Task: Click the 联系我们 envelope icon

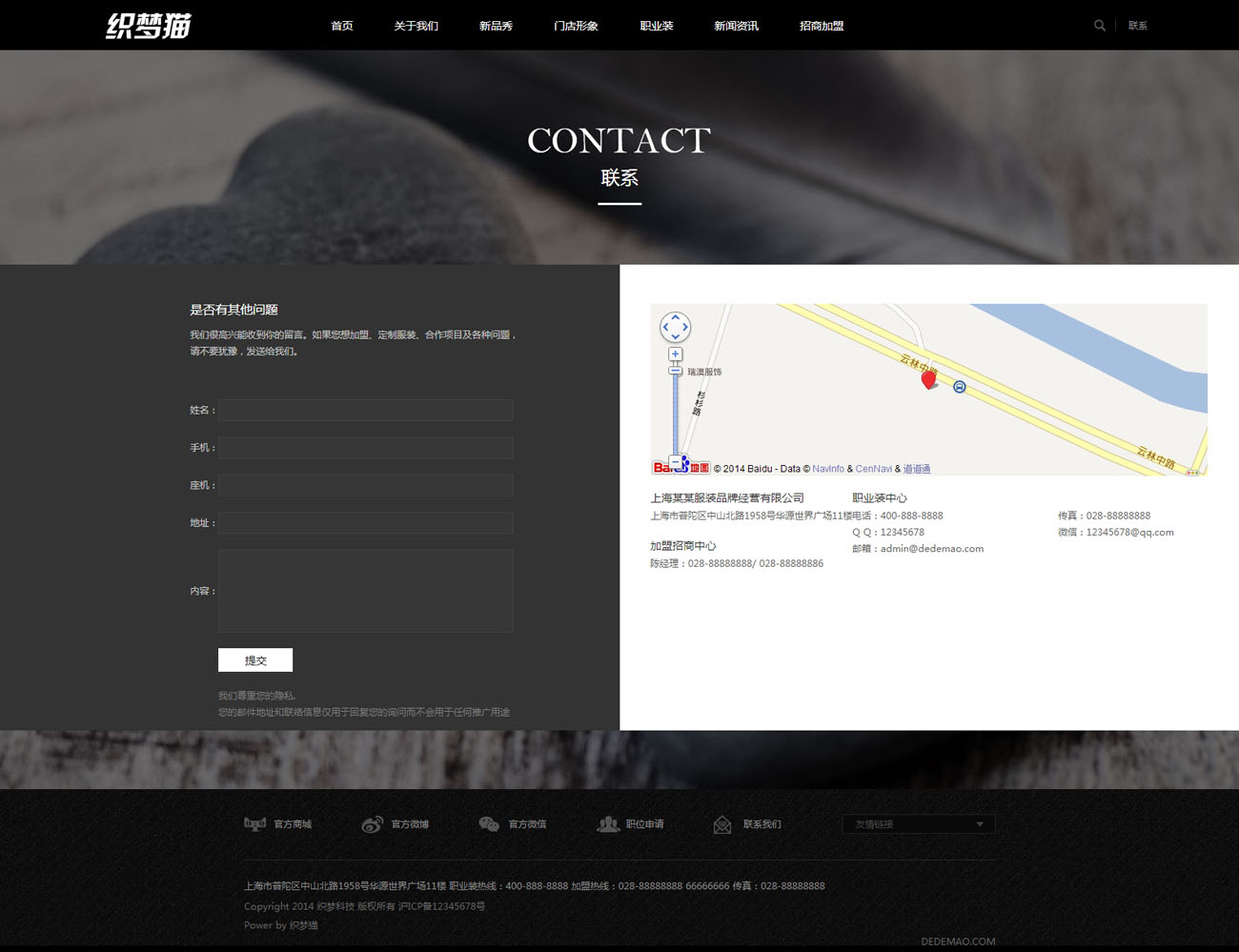Action: [x=722, y=824]
